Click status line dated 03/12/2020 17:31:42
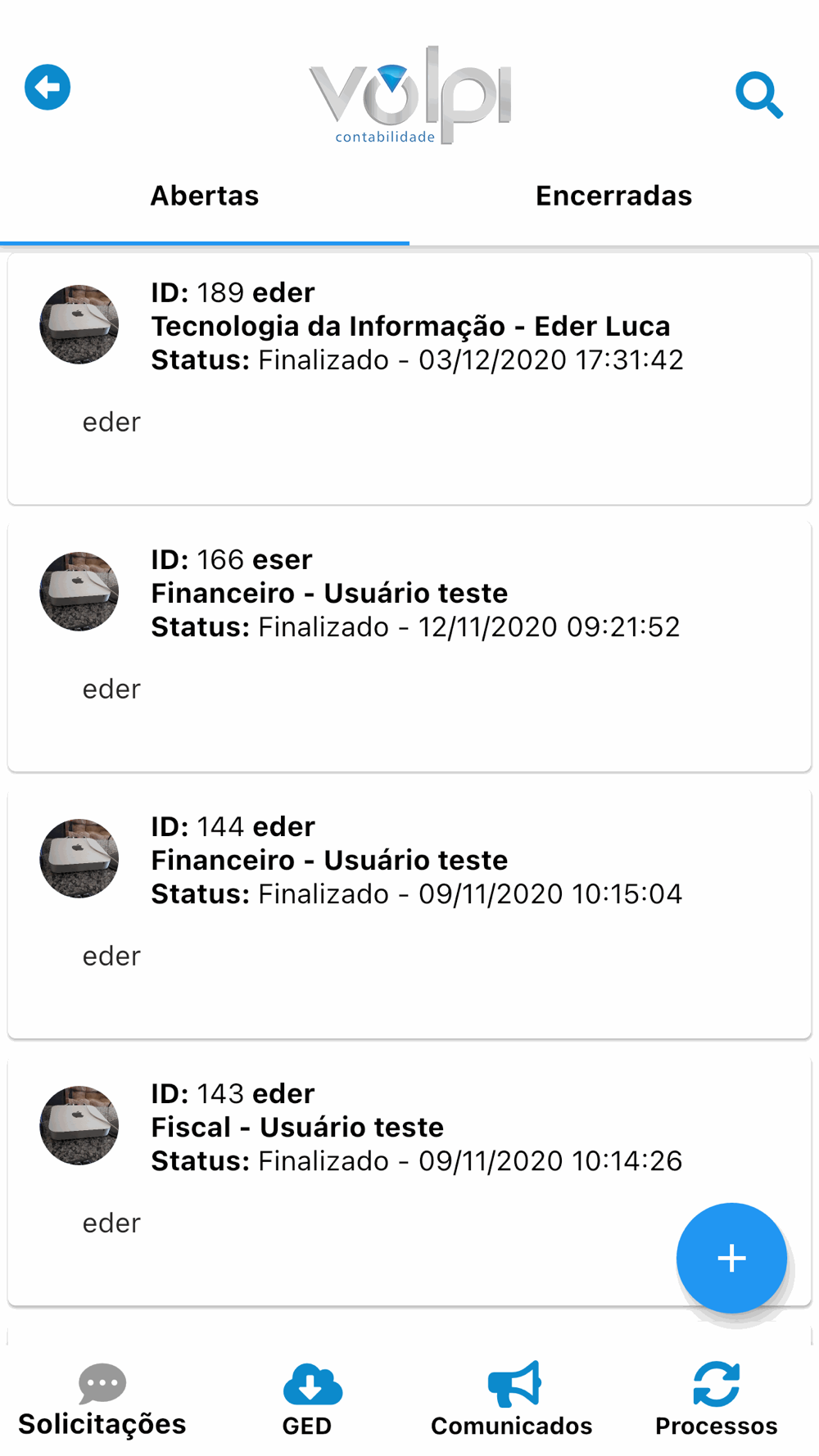Screen dimensions: 819x1456 [x=417, y=360]
